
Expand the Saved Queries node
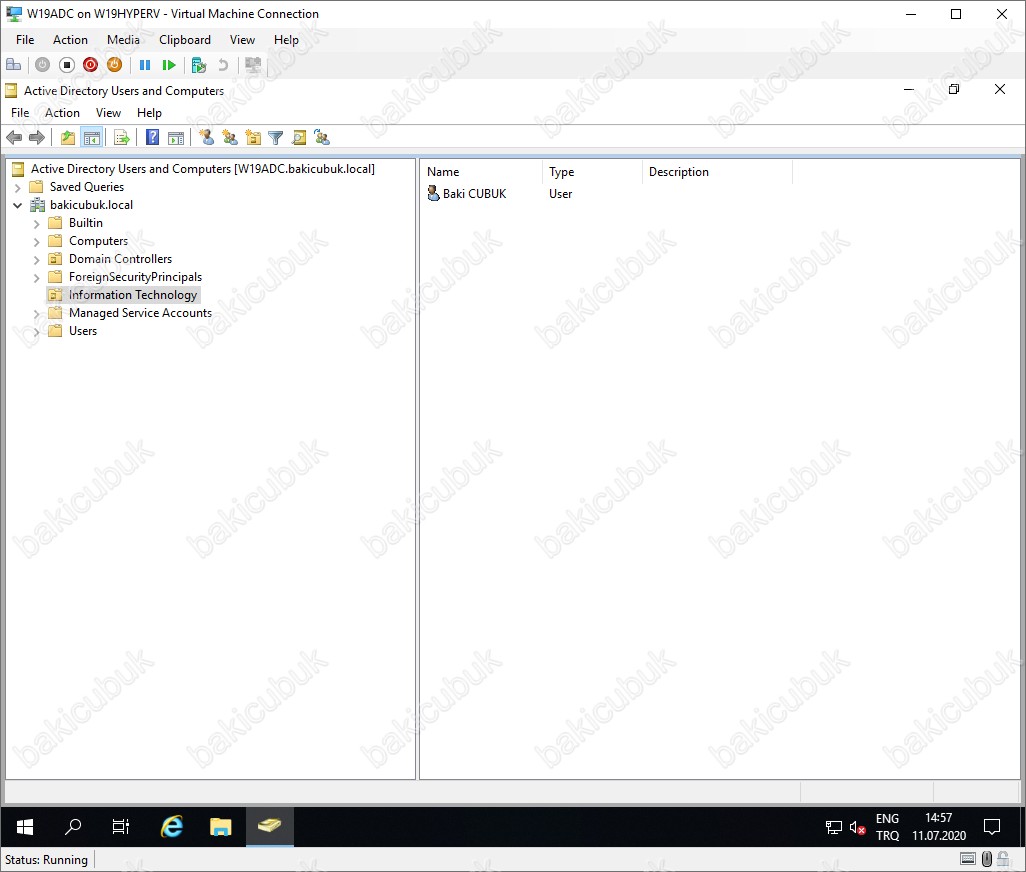click(x=18, y=187)
